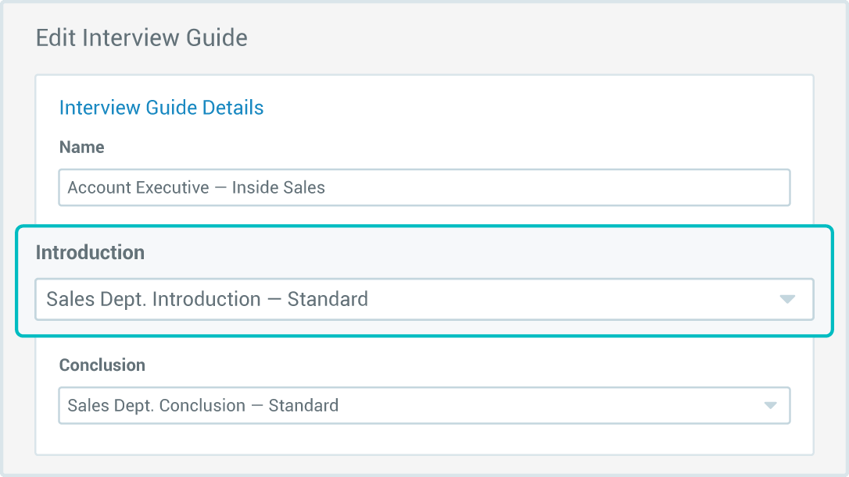Click the Introduction section label
849x477 pixels.
point(90,253)
